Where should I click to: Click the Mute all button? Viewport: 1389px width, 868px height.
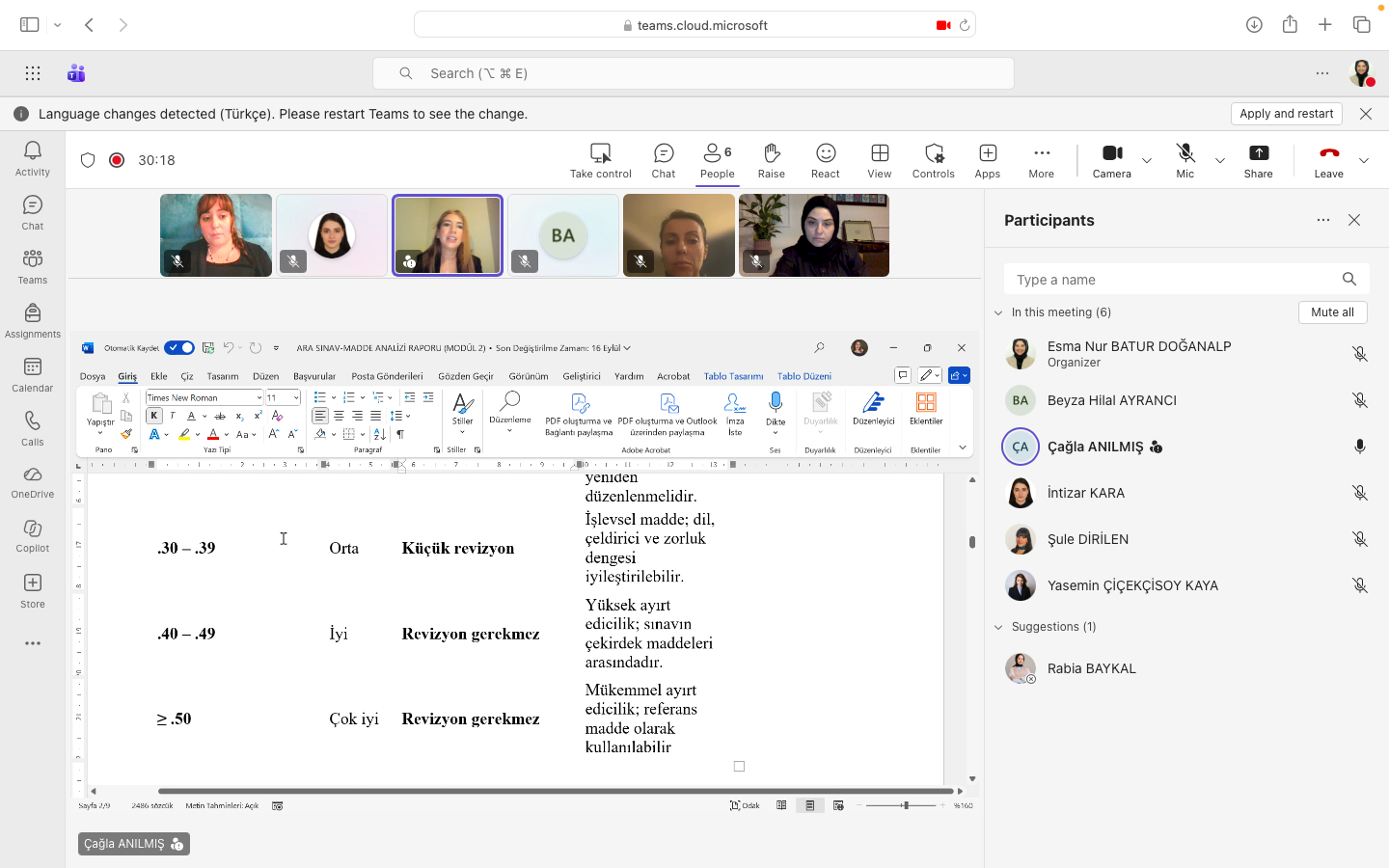pyautogui.click(x=1332, y=312)
